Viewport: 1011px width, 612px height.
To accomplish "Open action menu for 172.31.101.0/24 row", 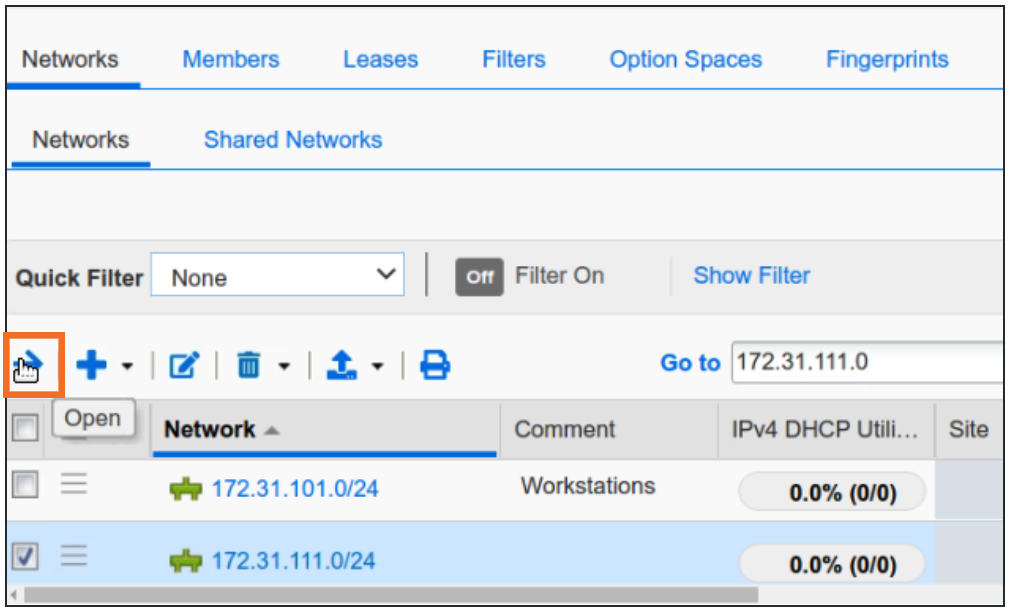I will click(x=74, y=486).
